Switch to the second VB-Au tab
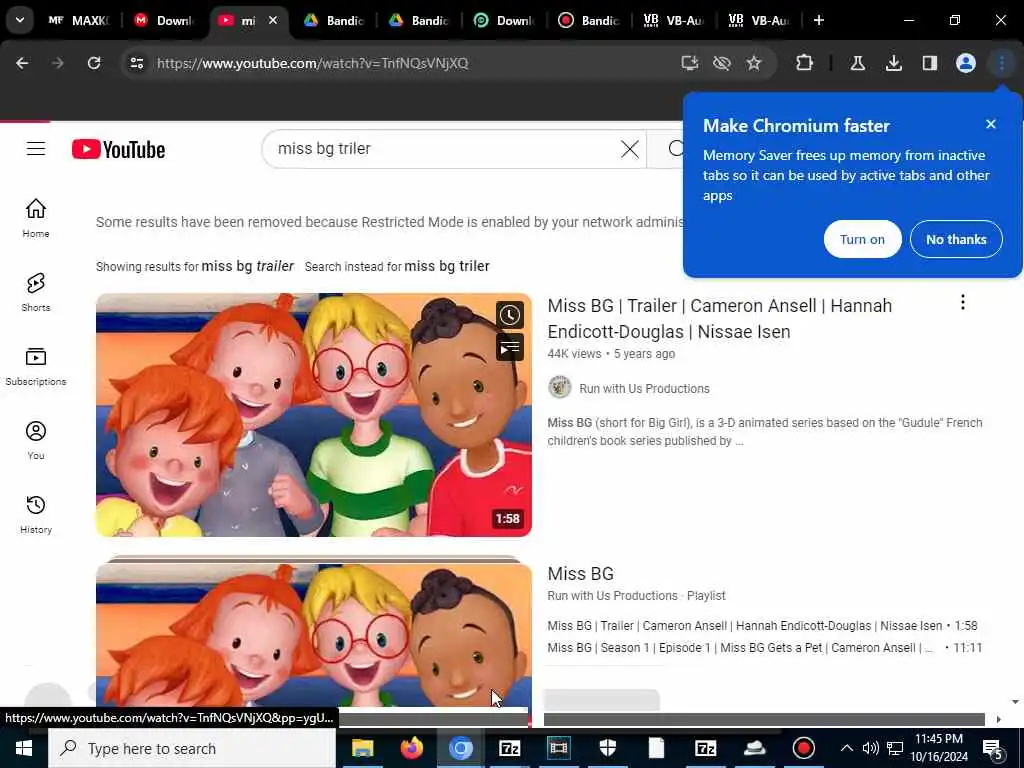Viewport: 1024px width, 768px height. pyautogui.click(x=758, y=20)
